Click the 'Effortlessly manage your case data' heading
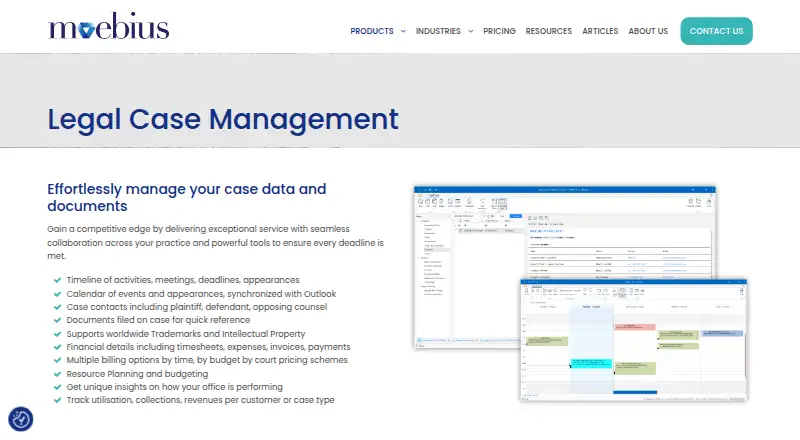Screen dimensions: 800x440 click(x=187, y=198)
